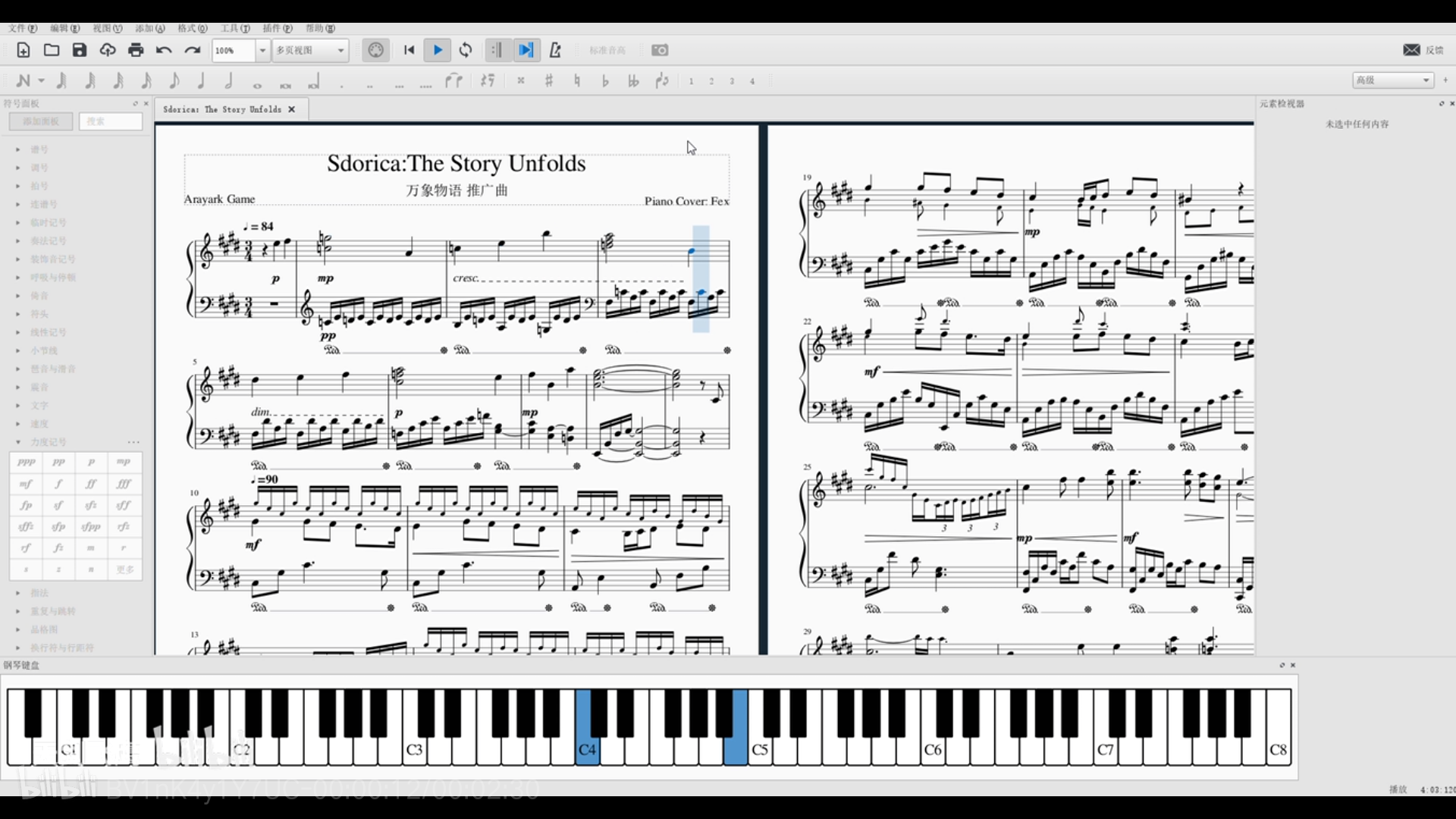Toggle play repeats button
Viewport: 1456px width, 819px height.
[497, 50]
